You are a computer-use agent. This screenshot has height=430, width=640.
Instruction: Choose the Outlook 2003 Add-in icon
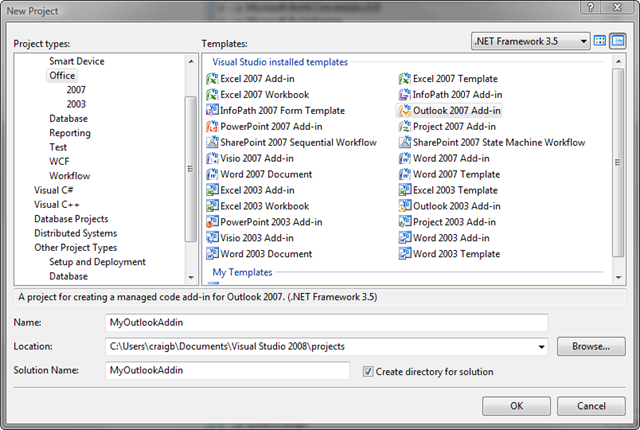tap(405, 206)
